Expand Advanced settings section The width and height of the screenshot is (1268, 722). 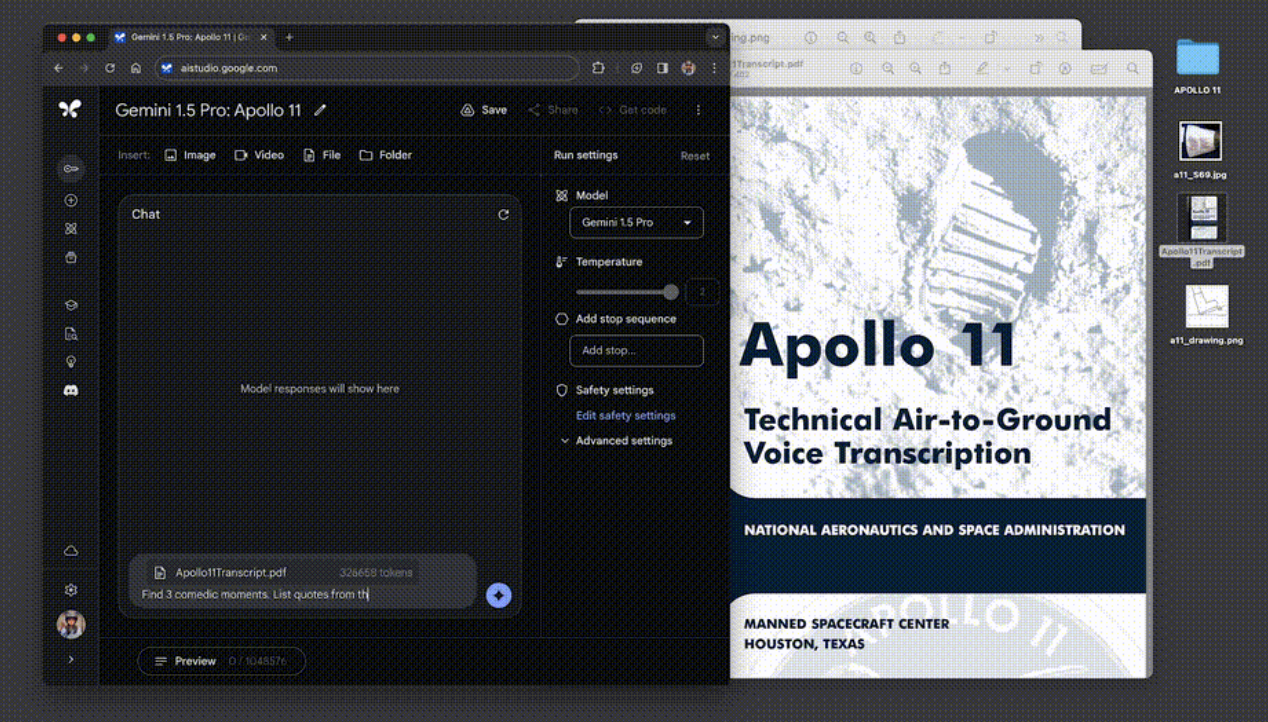click(616, 440)
